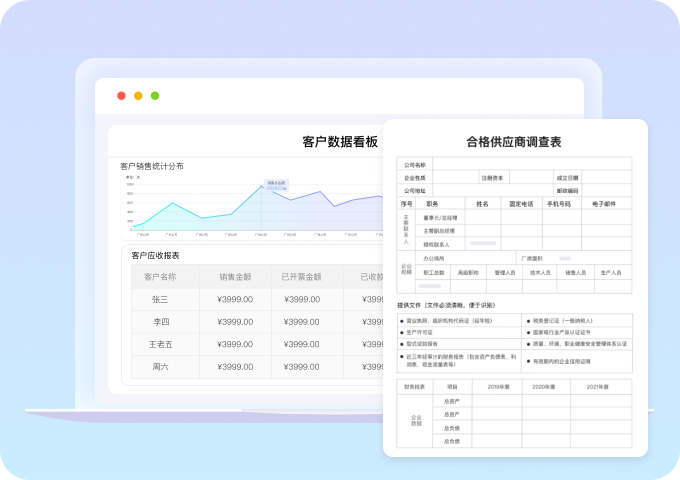
Task: Select the 生产许可证 bullet item
Action: pos(423,331)
